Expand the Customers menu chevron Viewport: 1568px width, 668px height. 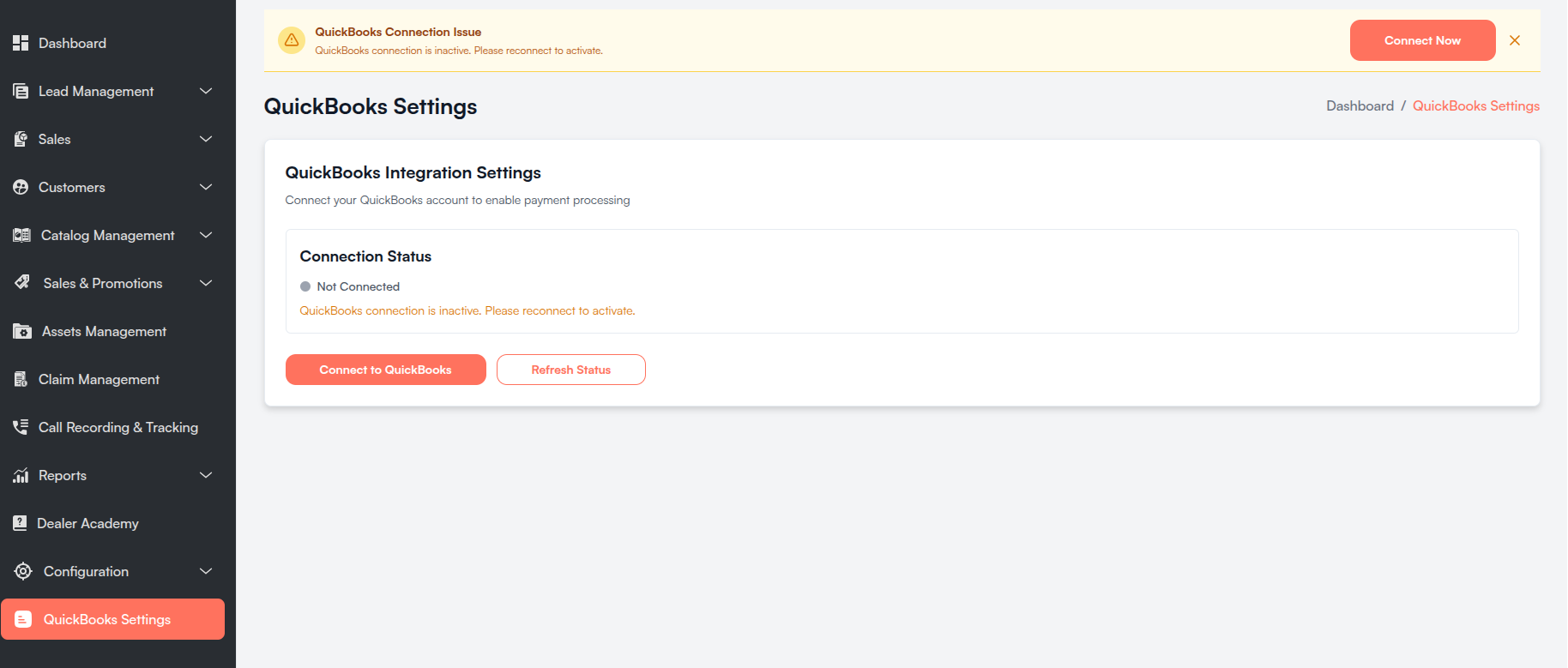[x=206, y=187]
